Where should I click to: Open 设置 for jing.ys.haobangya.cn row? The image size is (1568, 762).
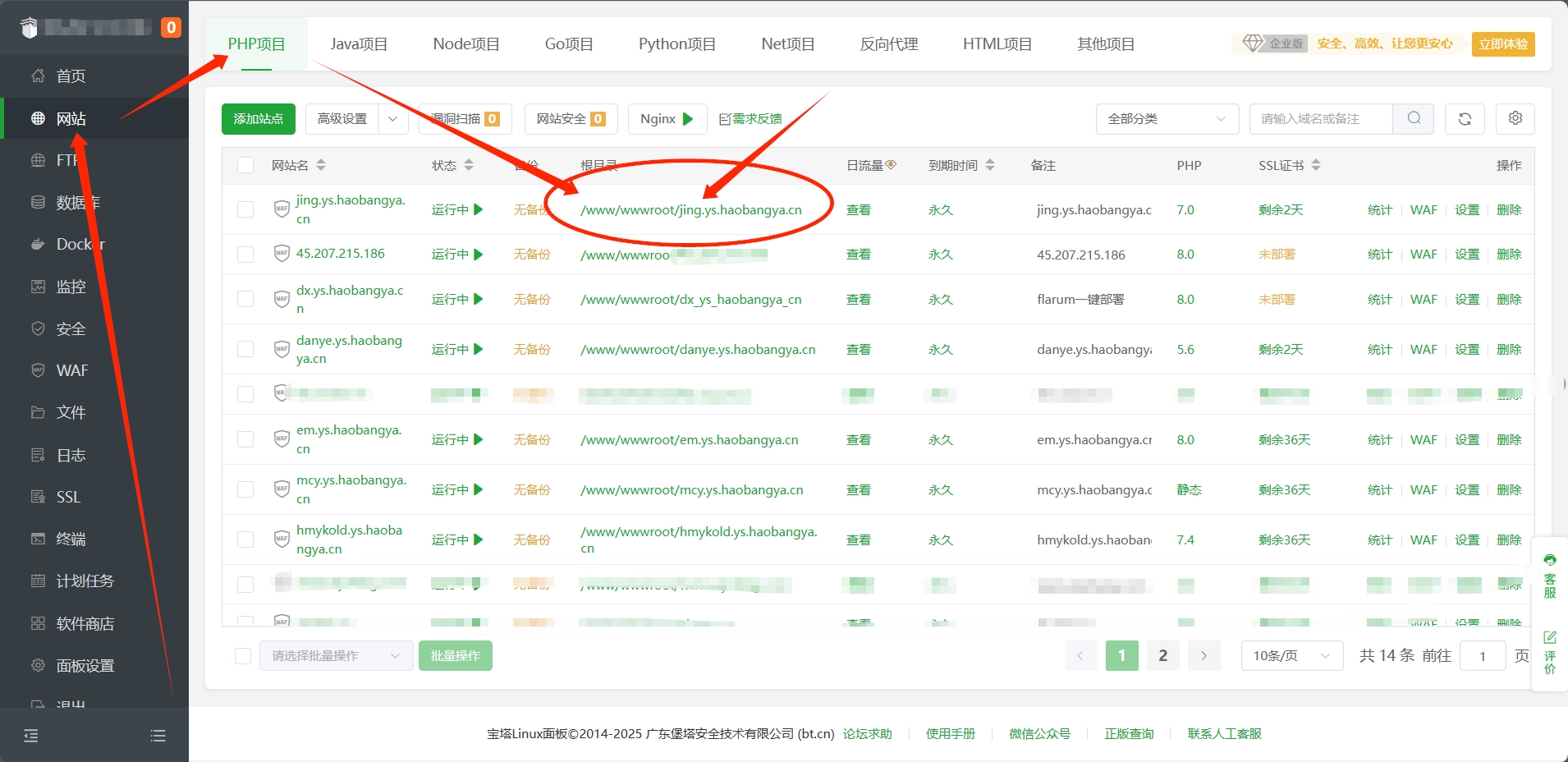(1467, 209)
